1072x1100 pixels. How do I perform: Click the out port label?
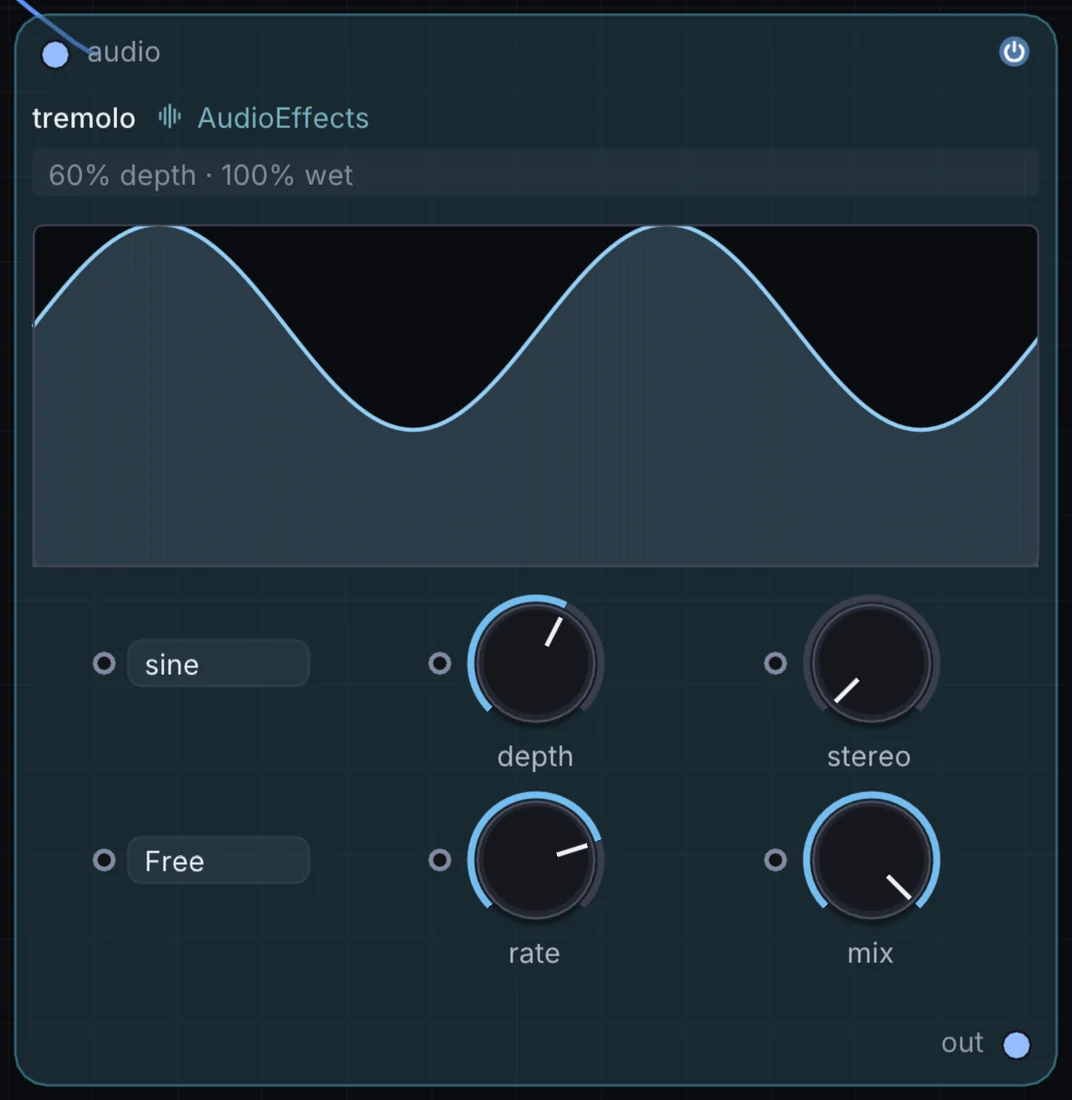click(x=962, y=1043)
